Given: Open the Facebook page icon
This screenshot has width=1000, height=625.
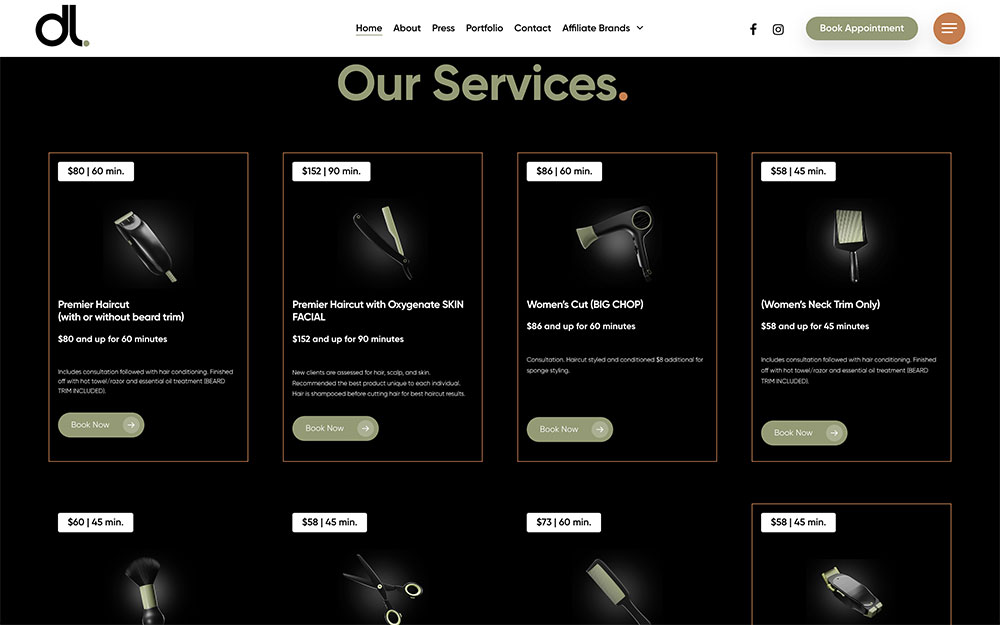Looking at the screenshot, I should (x=753, y=29).
